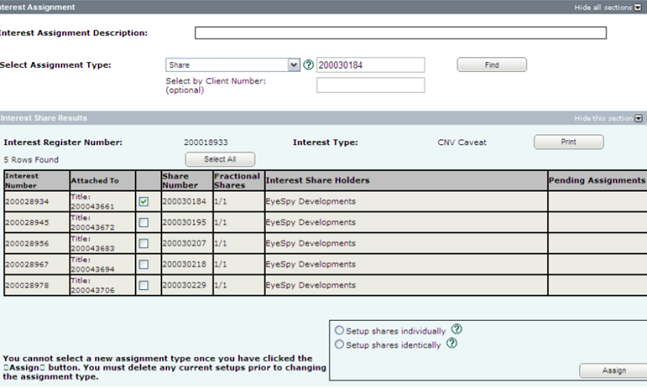Click the Share Number column header
This screenshot has height=388, width=647.
click(x=187, y=180)
